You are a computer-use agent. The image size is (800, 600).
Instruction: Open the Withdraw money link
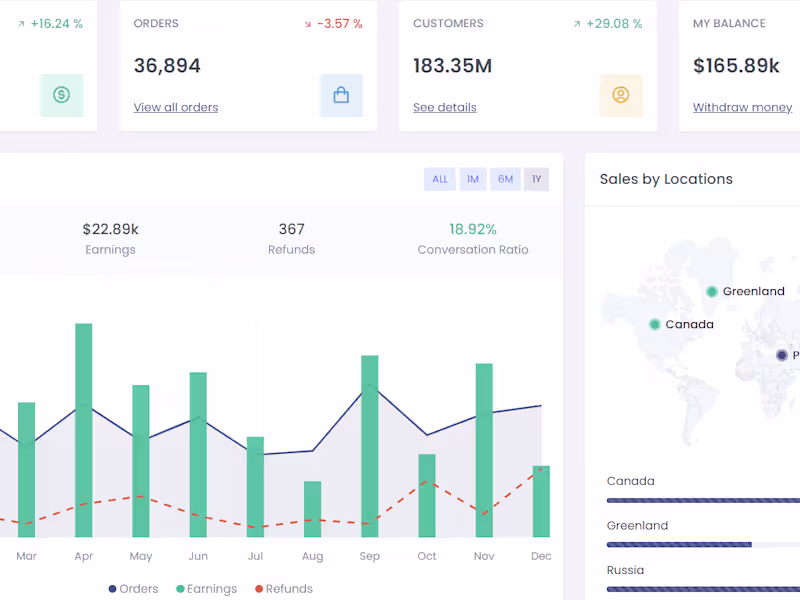pyautogui.click(x=742, y=108)
